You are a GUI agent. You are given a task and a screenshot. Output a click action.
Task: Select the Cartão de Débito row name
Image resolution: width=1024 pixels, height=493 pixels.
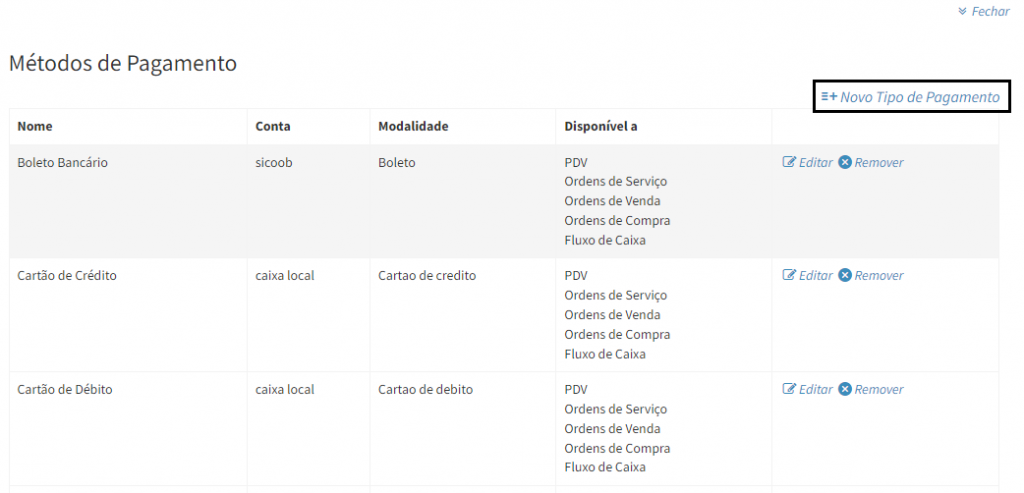click(x=65, y=390)
